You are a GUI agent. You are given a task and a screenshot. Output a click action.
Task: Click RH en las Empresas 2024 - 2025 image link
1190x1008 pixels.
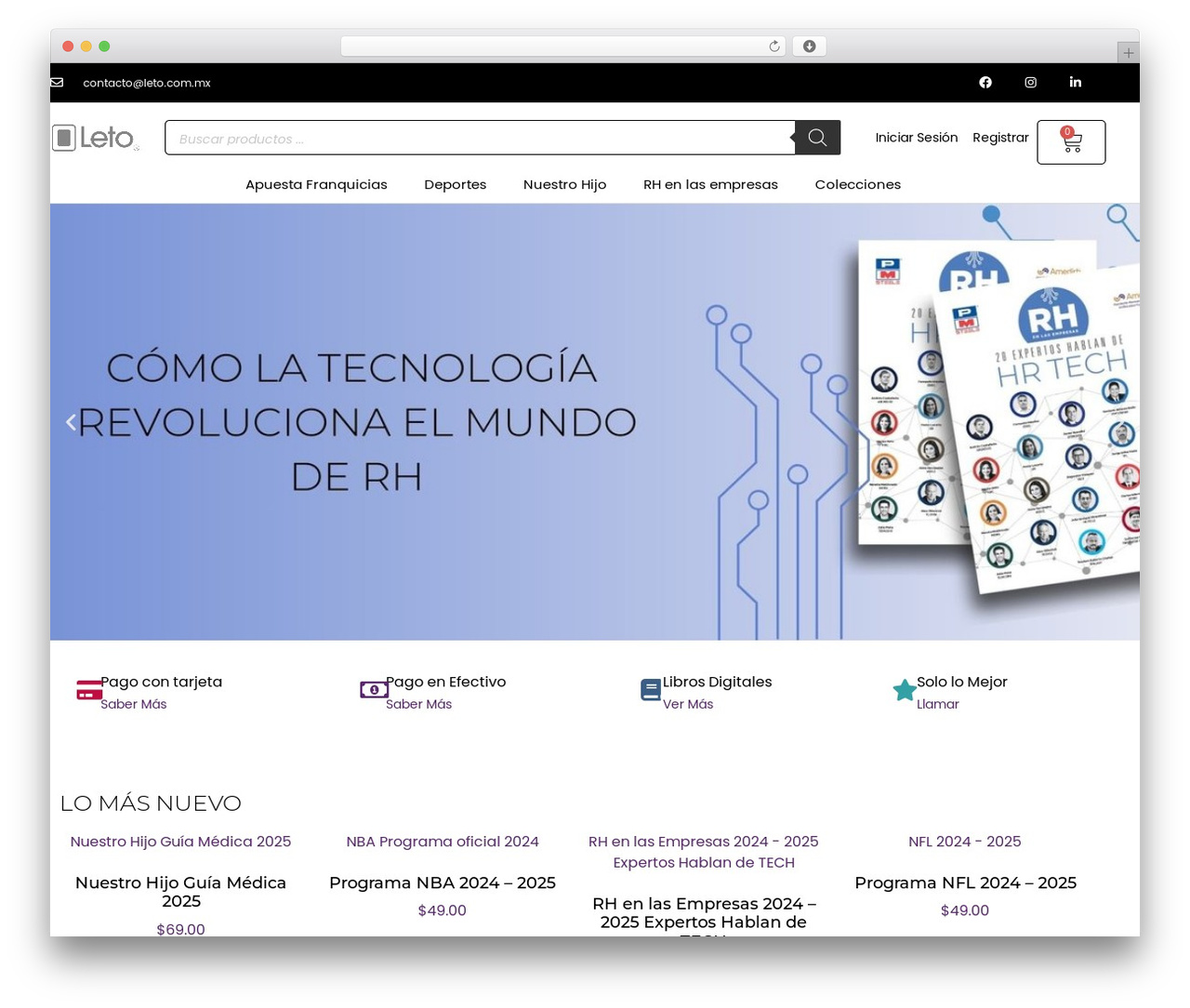(x=704, y=852)
